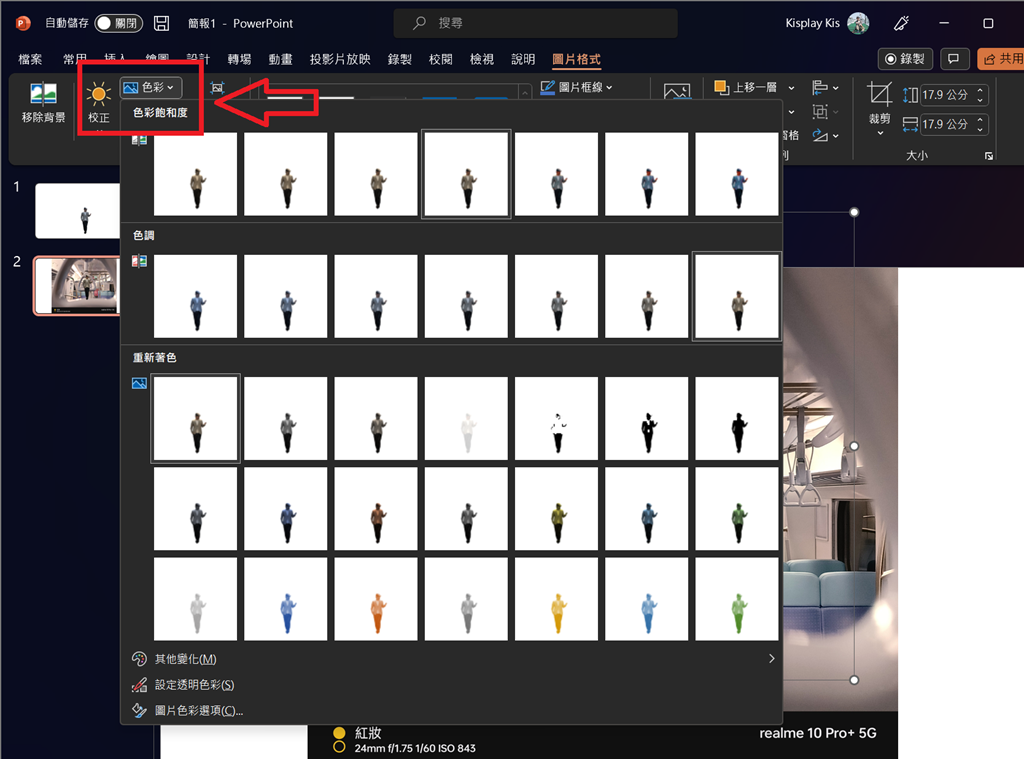Open the Align objects dropdown
1024x759 pixels.
pyautogui.click(x=825, y=88)
